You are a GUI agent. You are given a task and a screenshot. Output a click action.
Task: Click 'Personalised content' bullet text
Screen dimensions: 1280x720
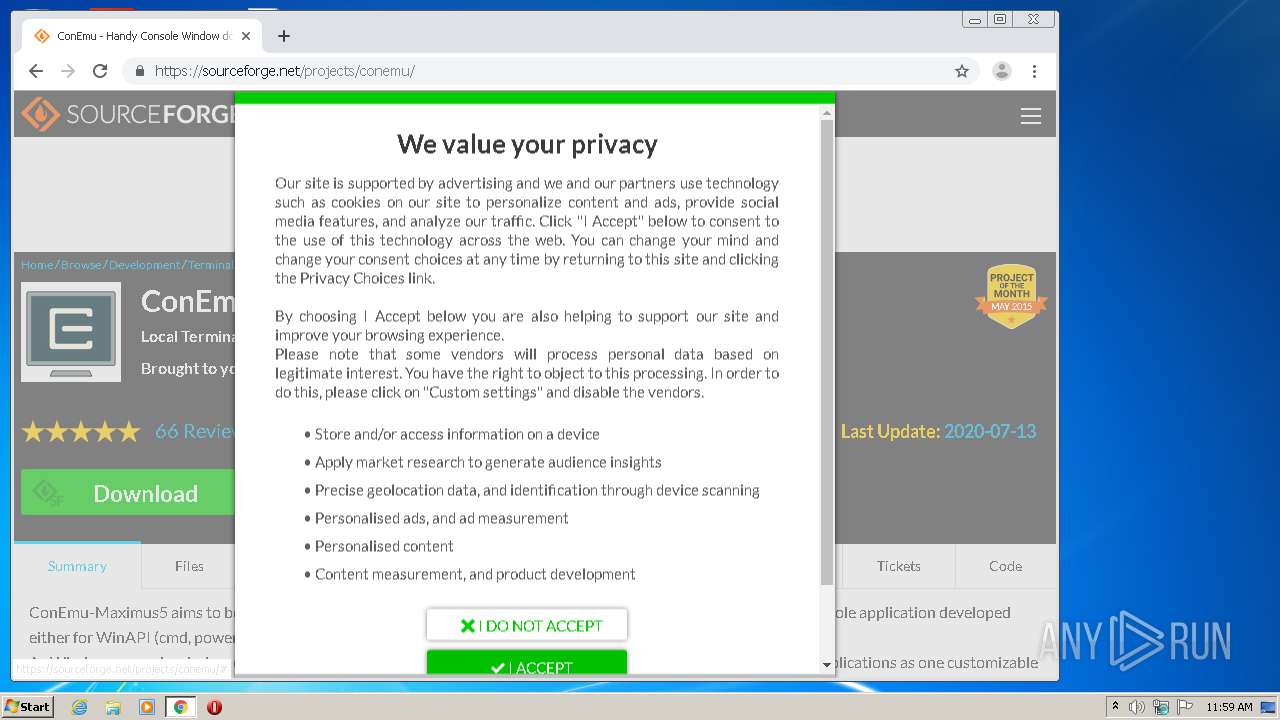[x=384, y=546]
